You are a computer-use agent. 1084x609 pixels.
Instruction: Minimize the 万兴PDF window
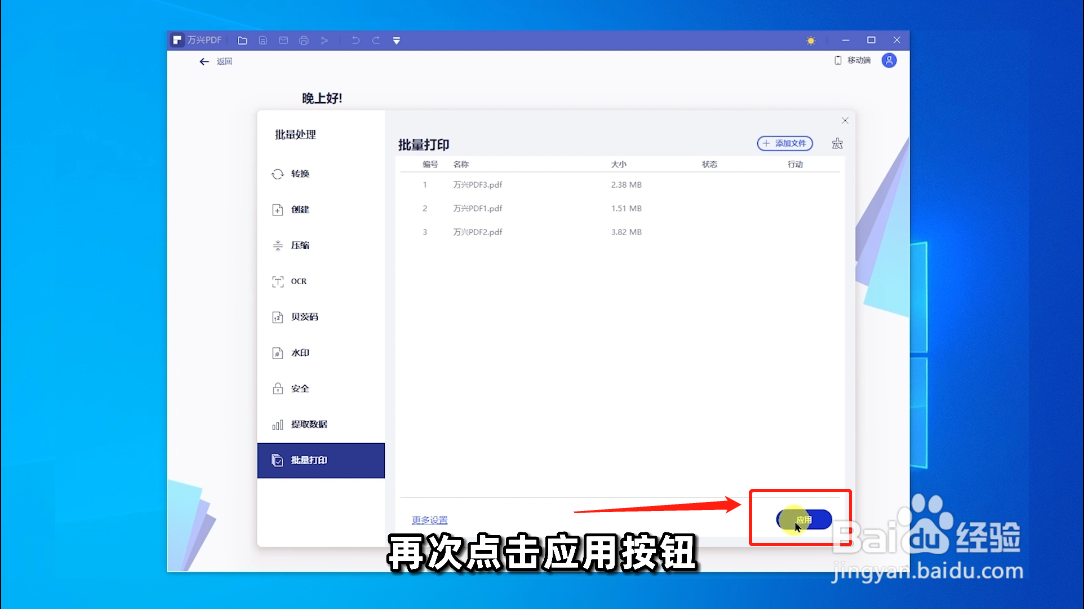(x=845, y=41)
